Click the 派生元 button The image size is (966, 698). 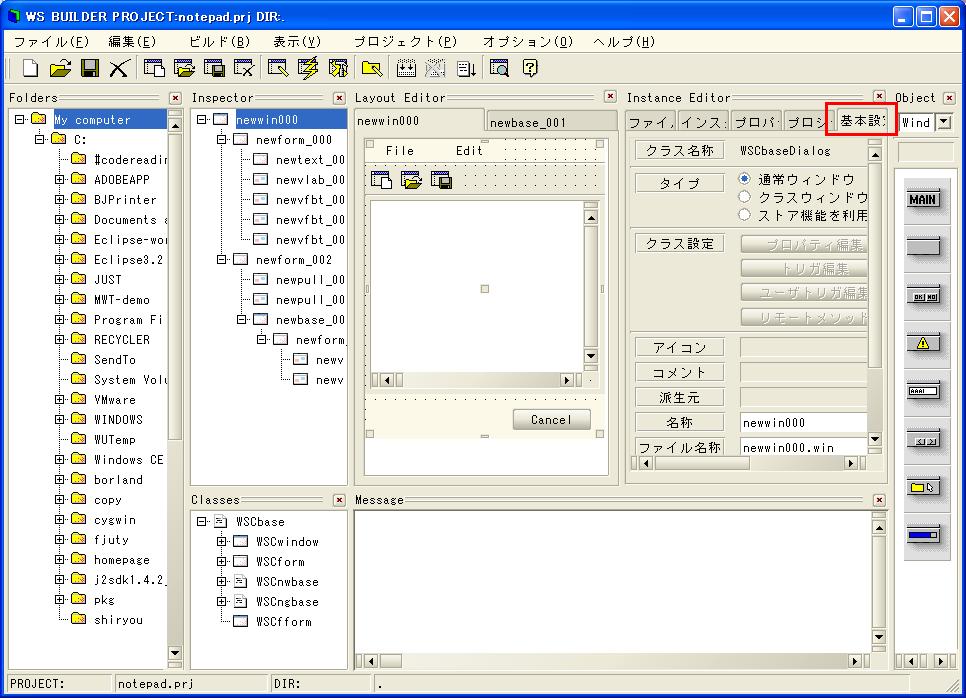(x=680, y=397)
